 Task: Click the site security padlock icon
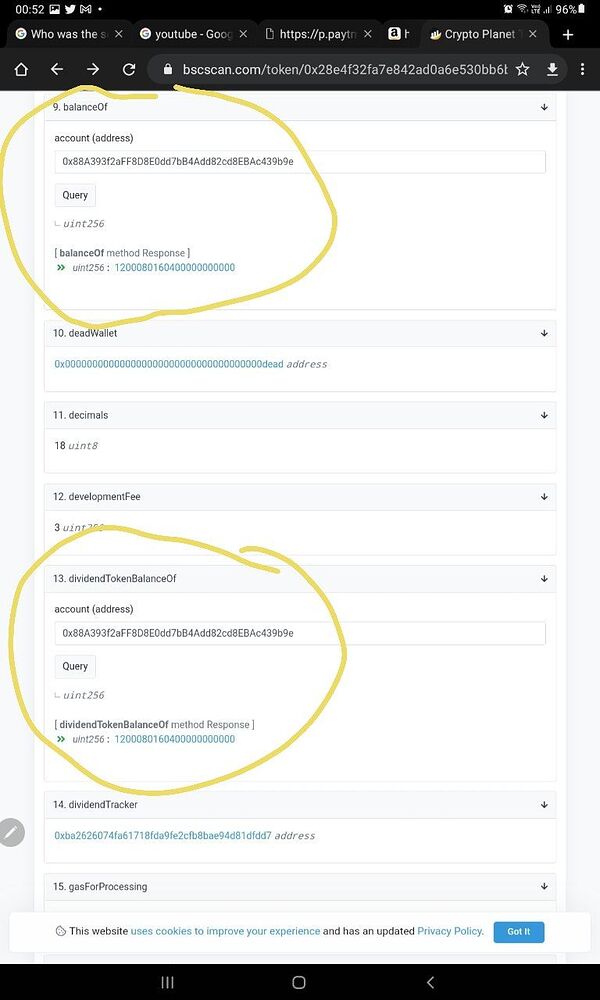[x=166, y=70]
